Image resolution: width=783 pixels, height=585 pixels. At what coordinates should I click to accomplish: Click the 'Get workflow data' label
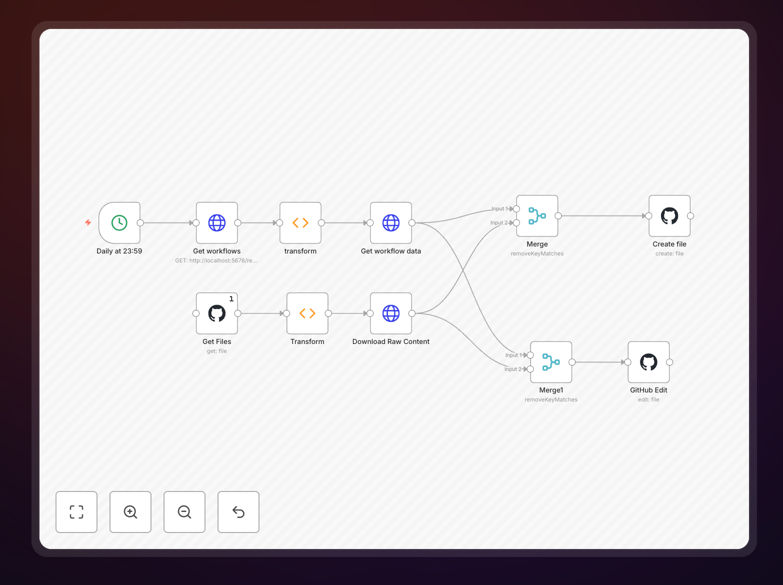(x=391, y=251)
